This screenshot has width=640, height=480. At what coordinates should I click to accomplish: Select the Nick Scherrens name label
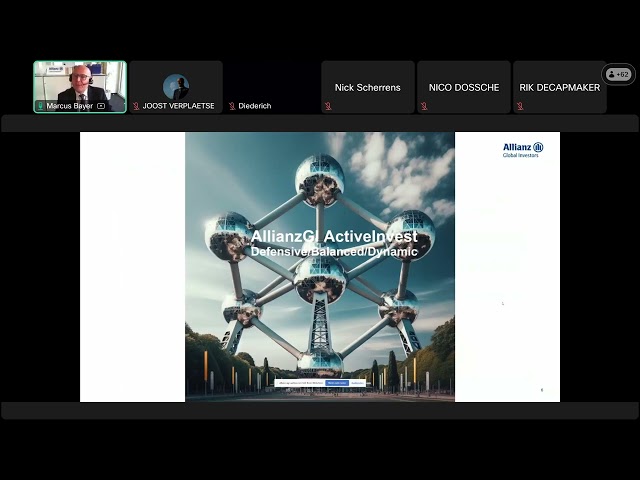click(x=367, y=87)
